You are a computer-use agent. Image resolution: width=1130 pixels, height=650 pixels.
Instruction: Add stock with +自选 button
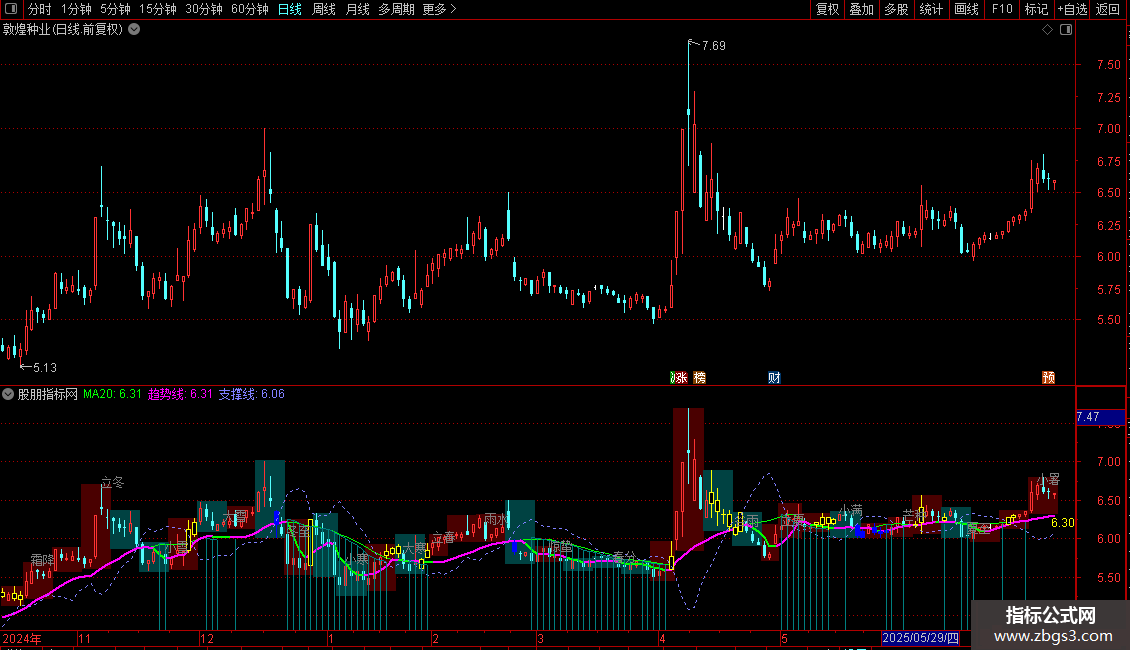(x=1072, y=9)
